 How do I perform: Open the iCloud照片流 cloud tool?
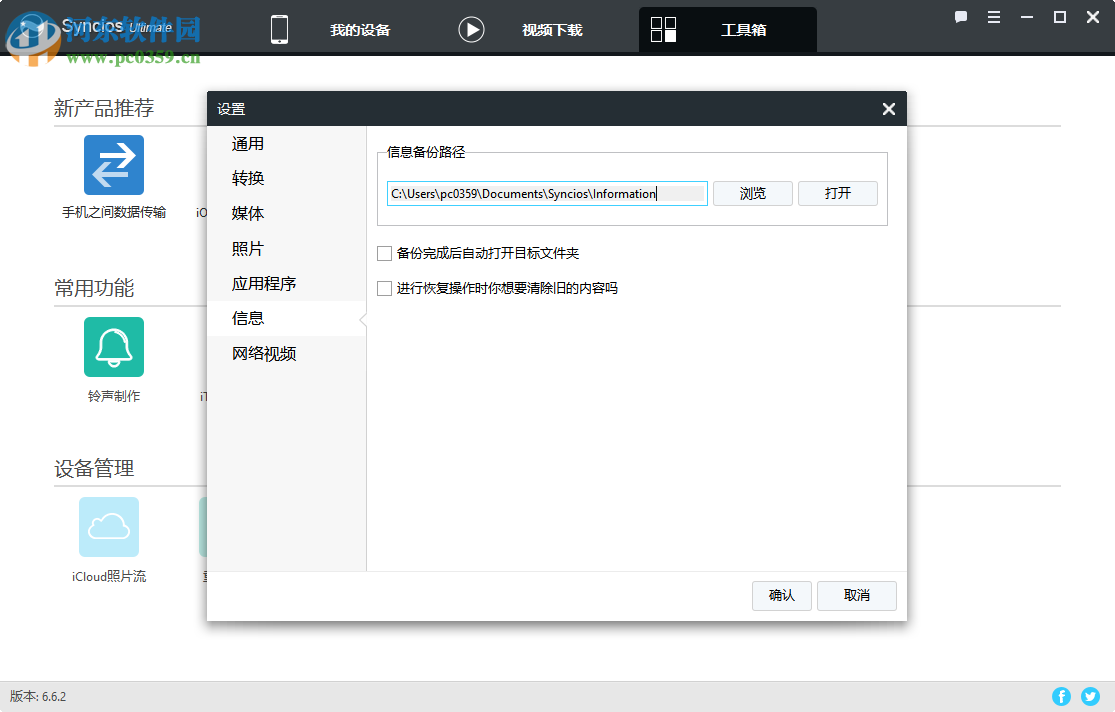pyautogui.click(x=108, y=526)
